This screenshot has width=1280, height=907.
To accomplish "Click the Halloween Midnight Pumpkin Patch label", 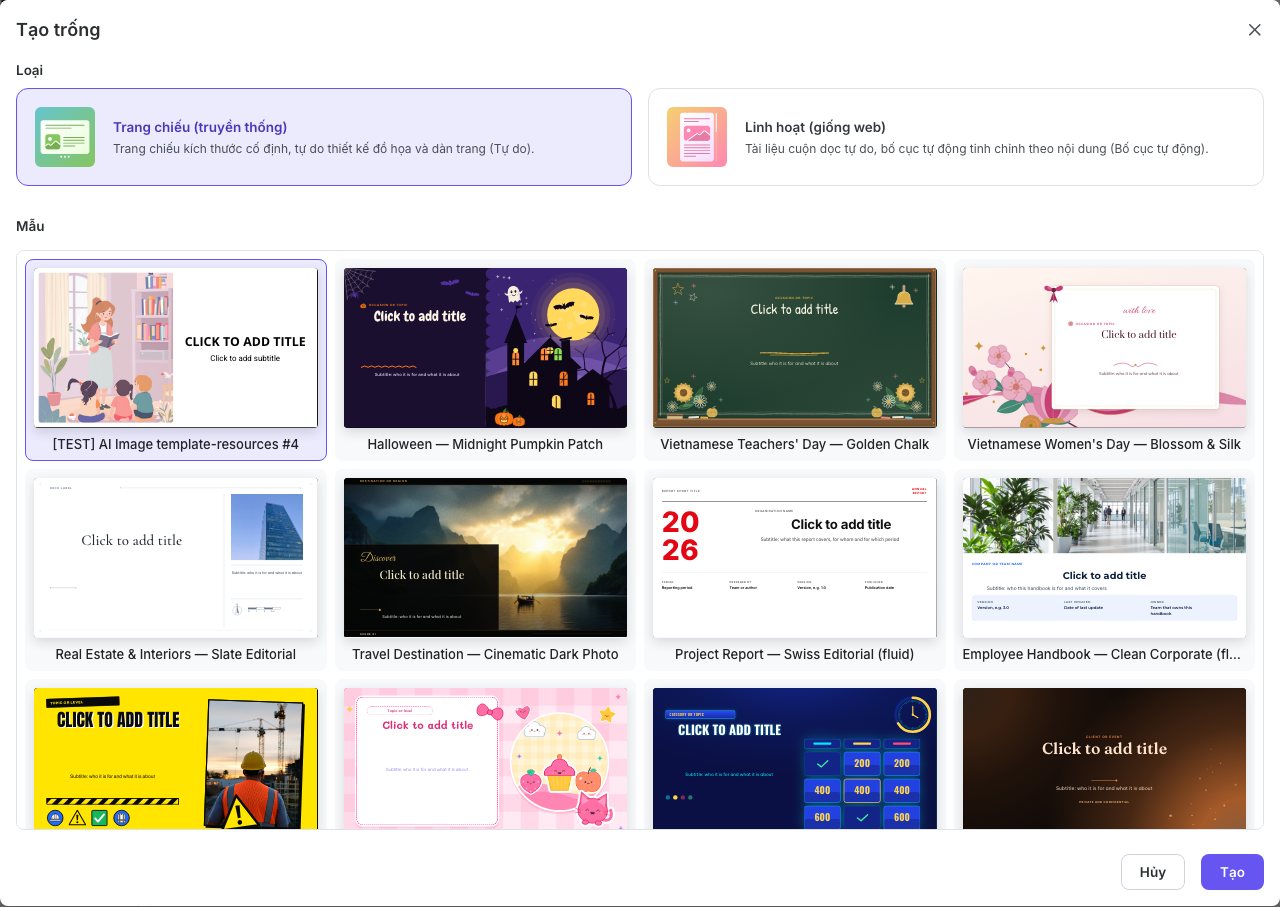I will (485, 444).
